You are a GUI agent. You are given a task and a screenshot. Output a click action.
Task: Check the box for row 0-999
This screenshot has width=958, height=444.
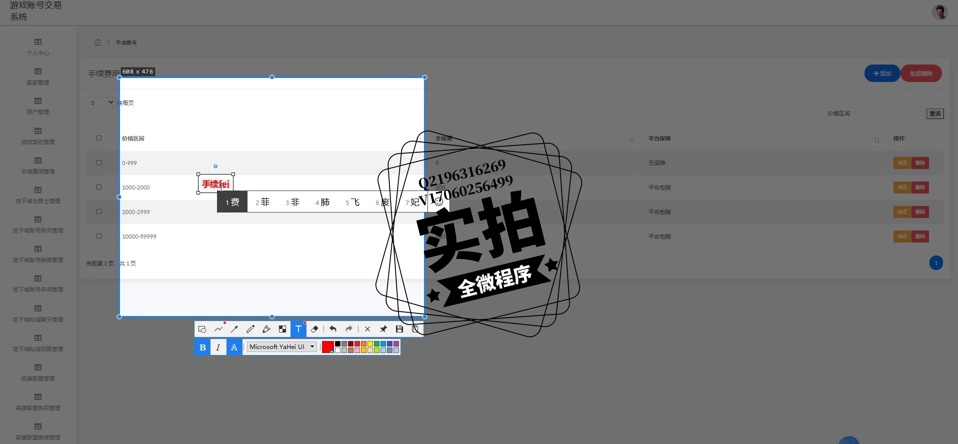coord(99,163)
